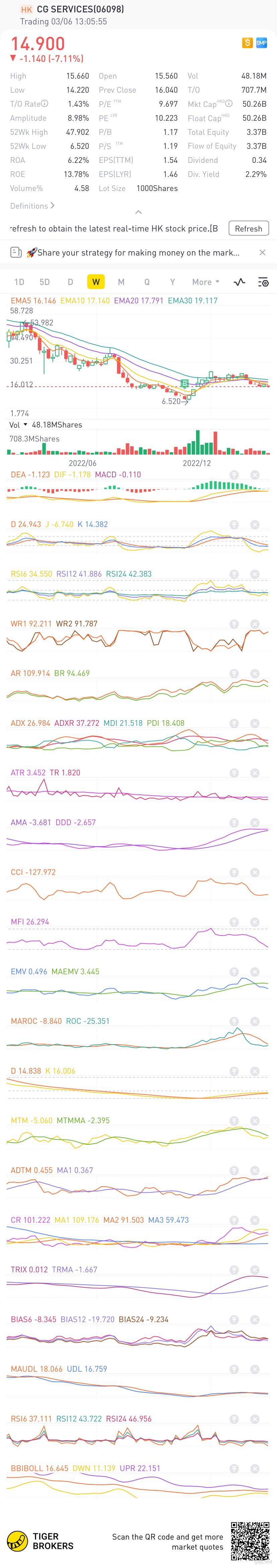Tap the blue BMP badge icon
Screen dimensions: 277x1568
(262, 42)
